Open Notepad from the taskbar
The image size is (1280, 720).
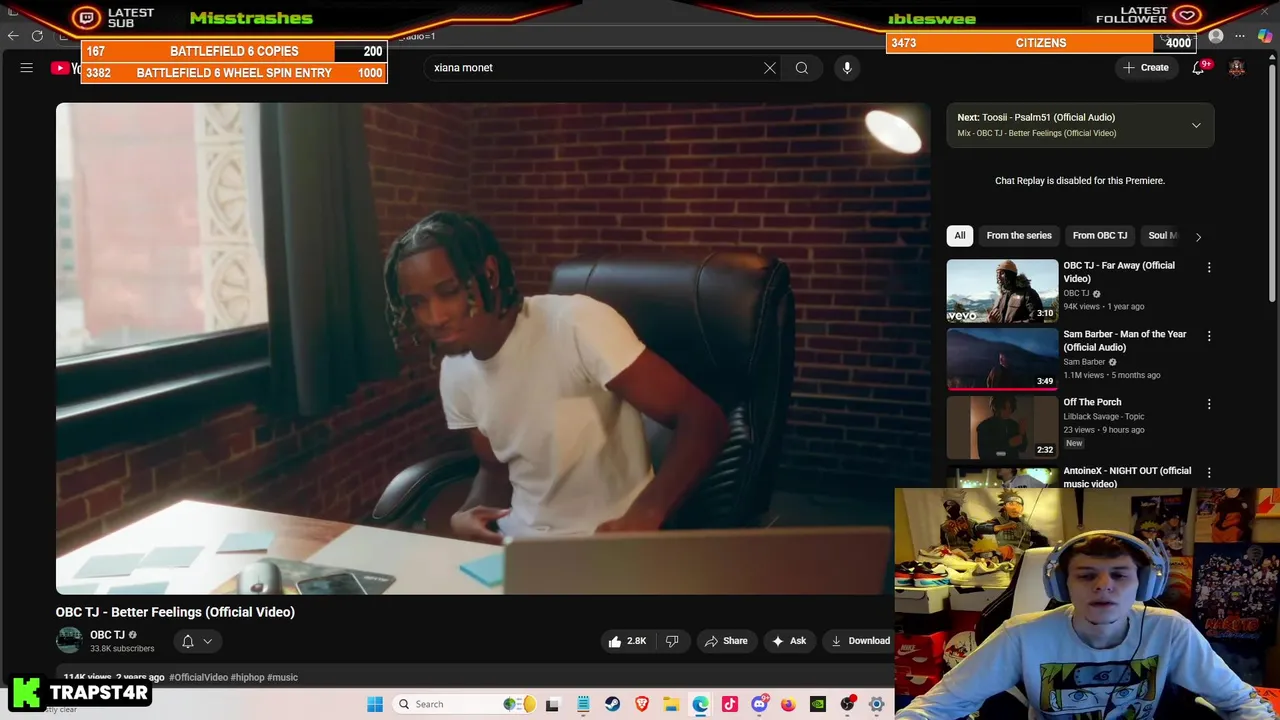pos(583,704)
